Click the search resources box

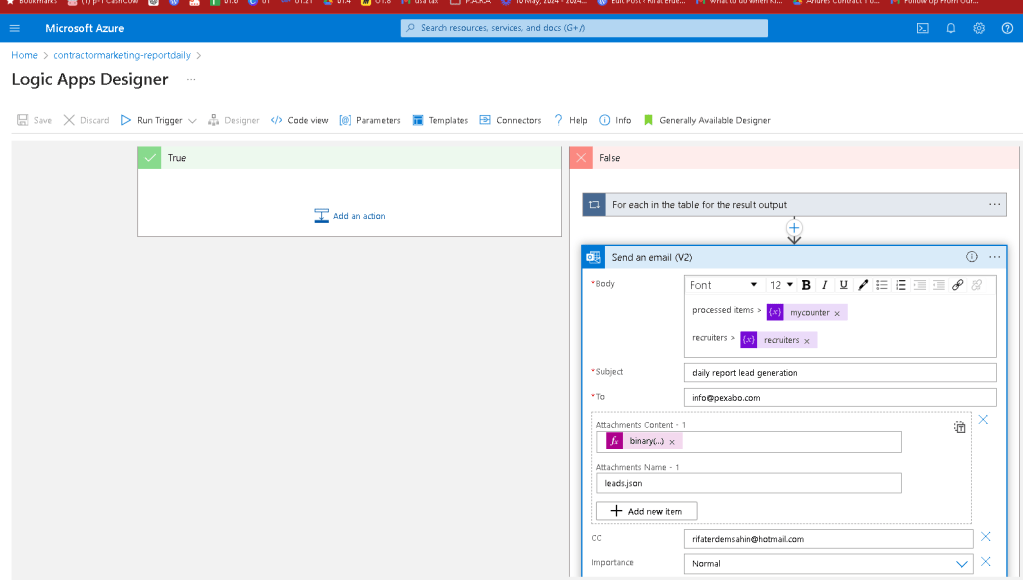[x=584, y=28]
